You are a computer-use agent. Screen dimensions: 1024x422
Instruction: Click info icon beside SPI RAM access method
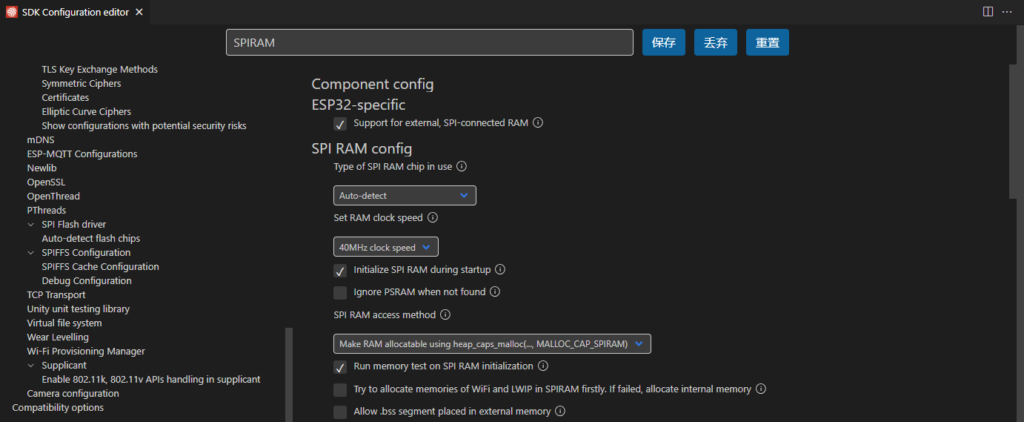pyautogui.click(x=445, y=315)
